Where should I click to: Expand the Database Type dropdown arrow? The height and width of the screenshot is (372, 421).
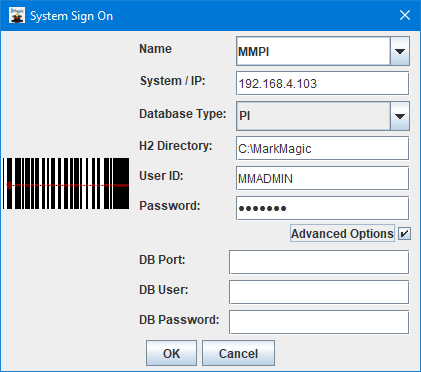[400, 116]
